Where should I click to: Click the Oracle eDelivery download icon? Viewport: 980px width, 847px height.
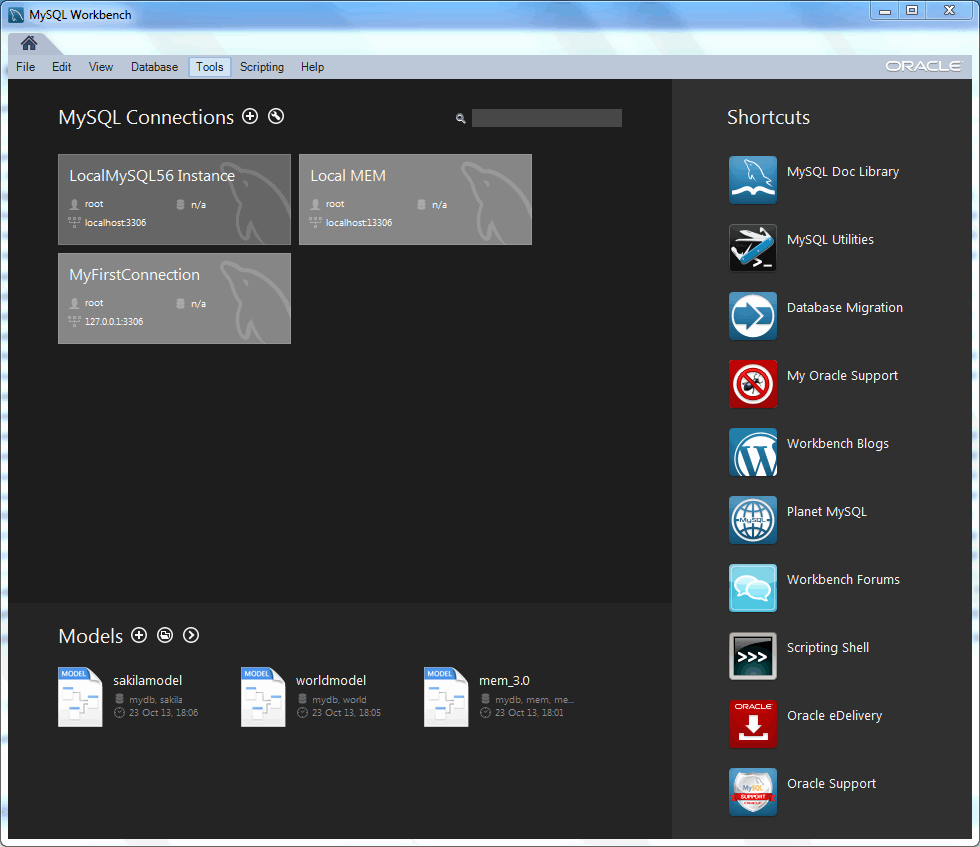[x=753, y=724]
